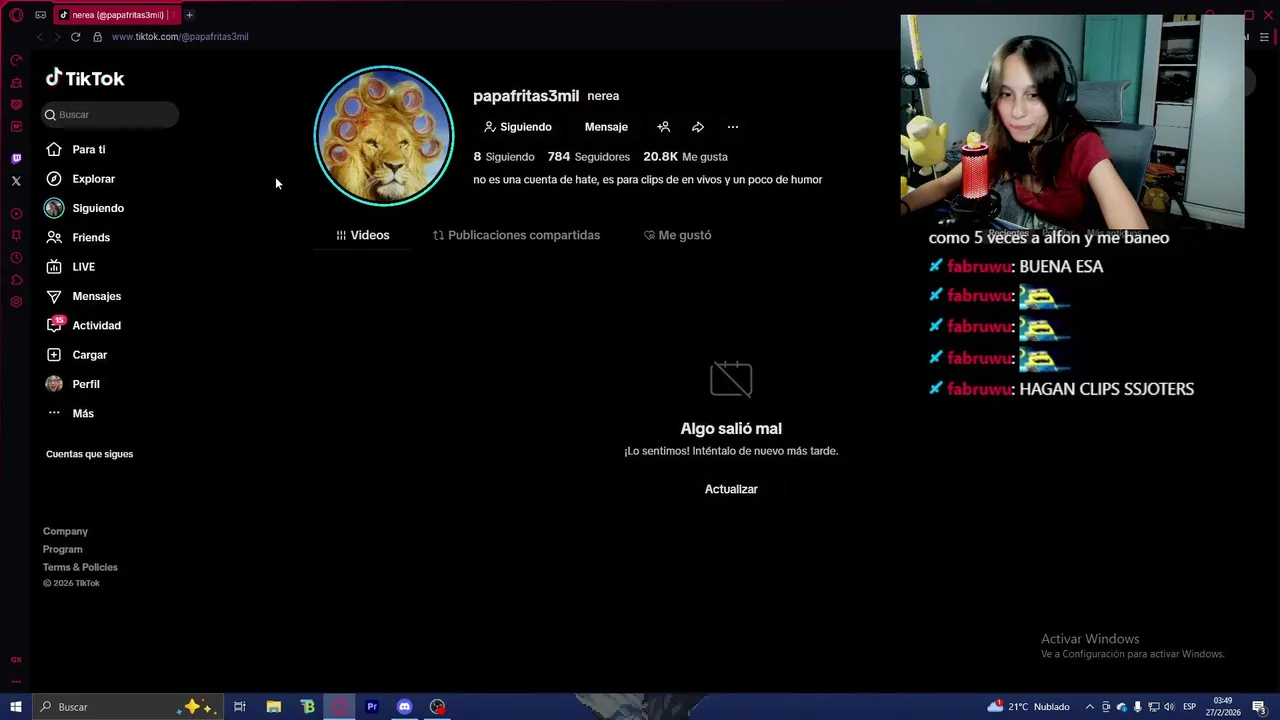Open a new browser tab
Viewport: 1280px width, 720px height.
pyautogui.click(x=189, y=15)
